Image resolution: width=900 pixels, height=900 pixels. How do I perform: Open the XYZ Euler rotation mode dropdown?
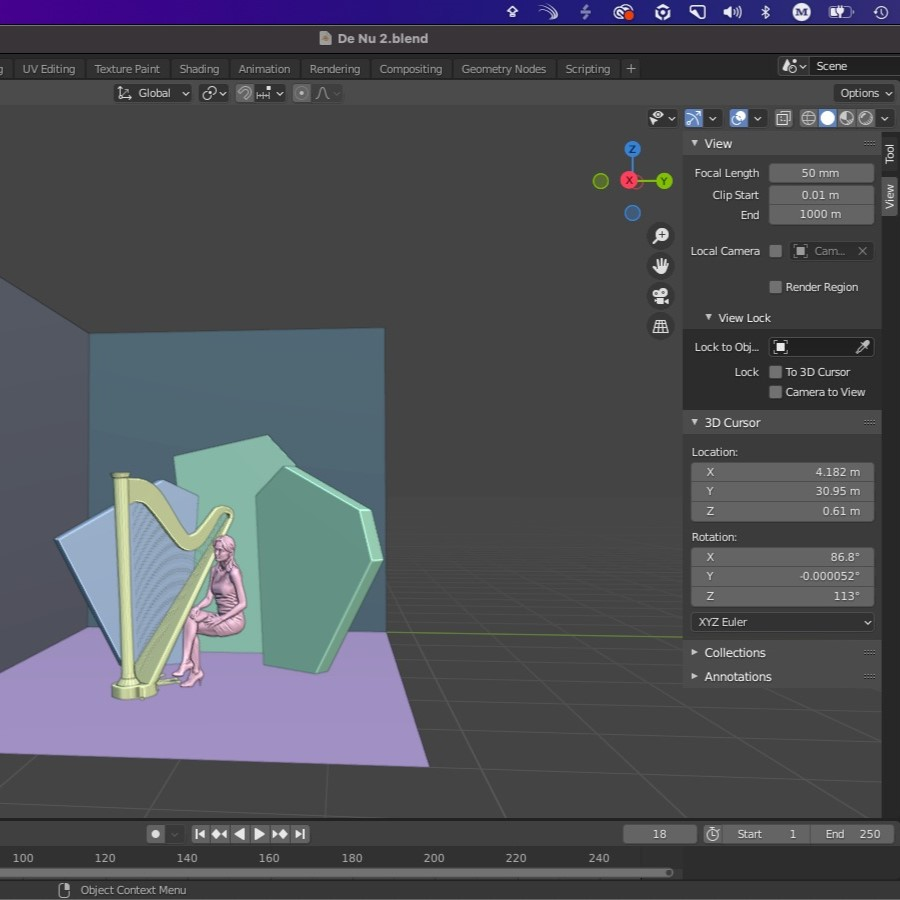pos(782,622)
